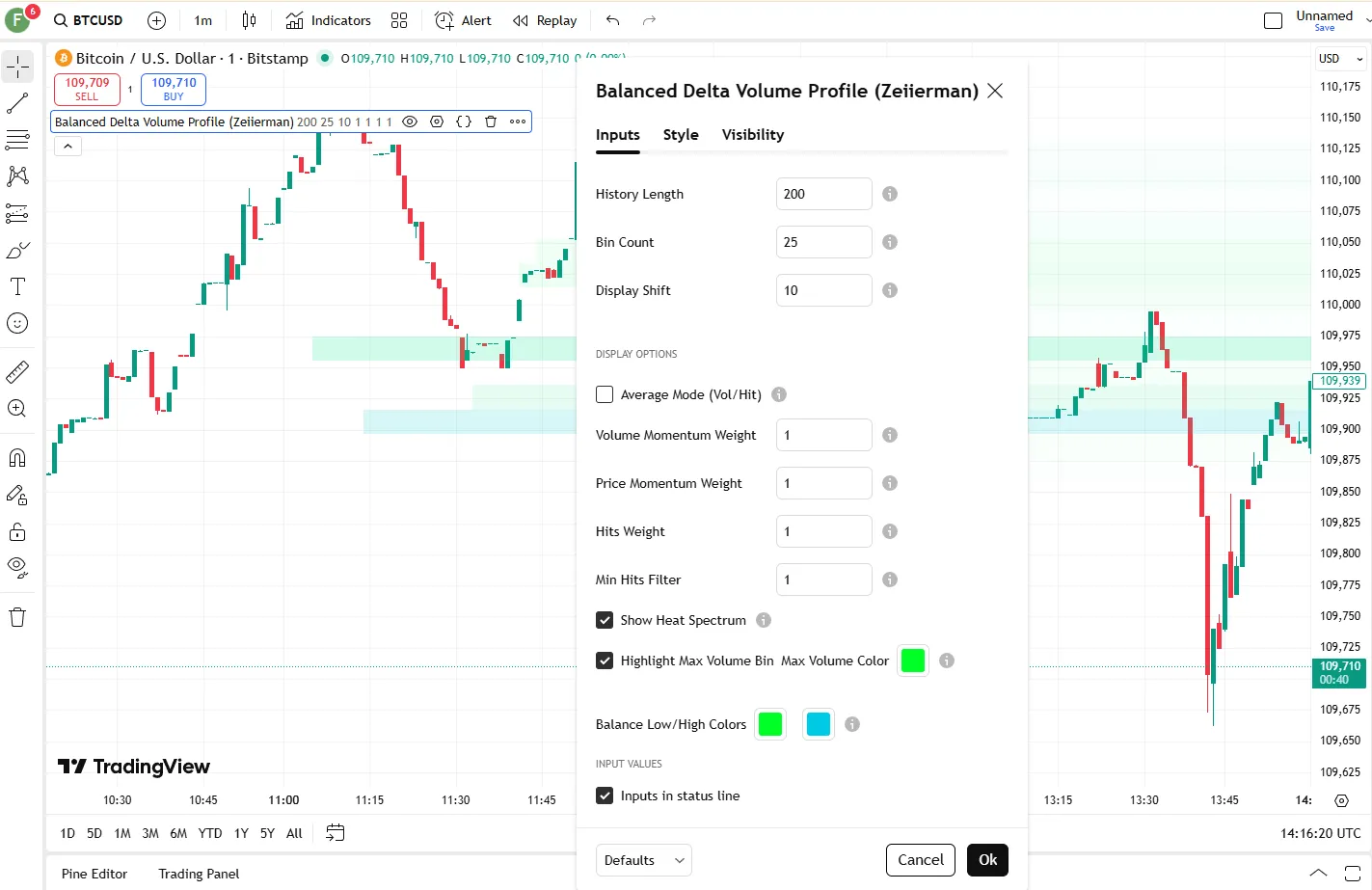This screenshot has height=890, width=1372.
Task: Maximize the bottom panel
Action: point(1353,874)
